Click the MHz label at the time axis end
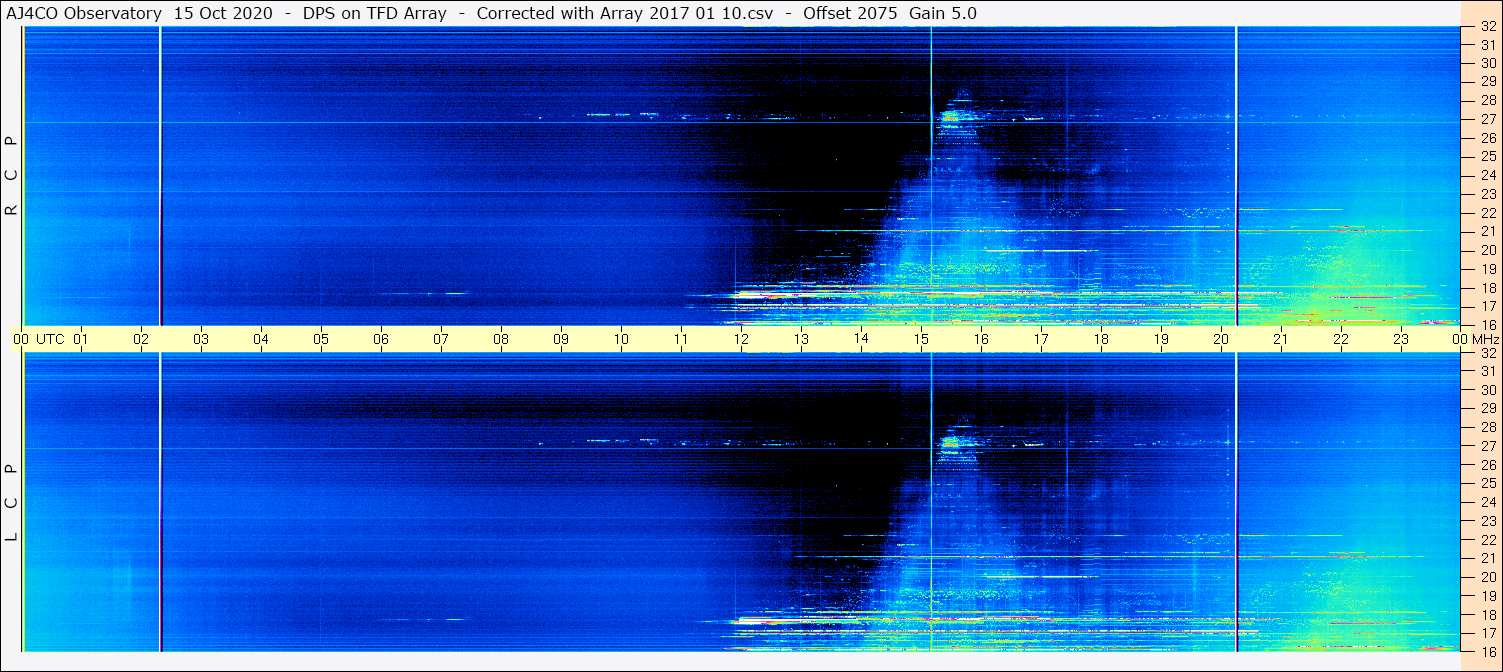Viewport: 1503px width, 672px height. [x=1486, y=339]
